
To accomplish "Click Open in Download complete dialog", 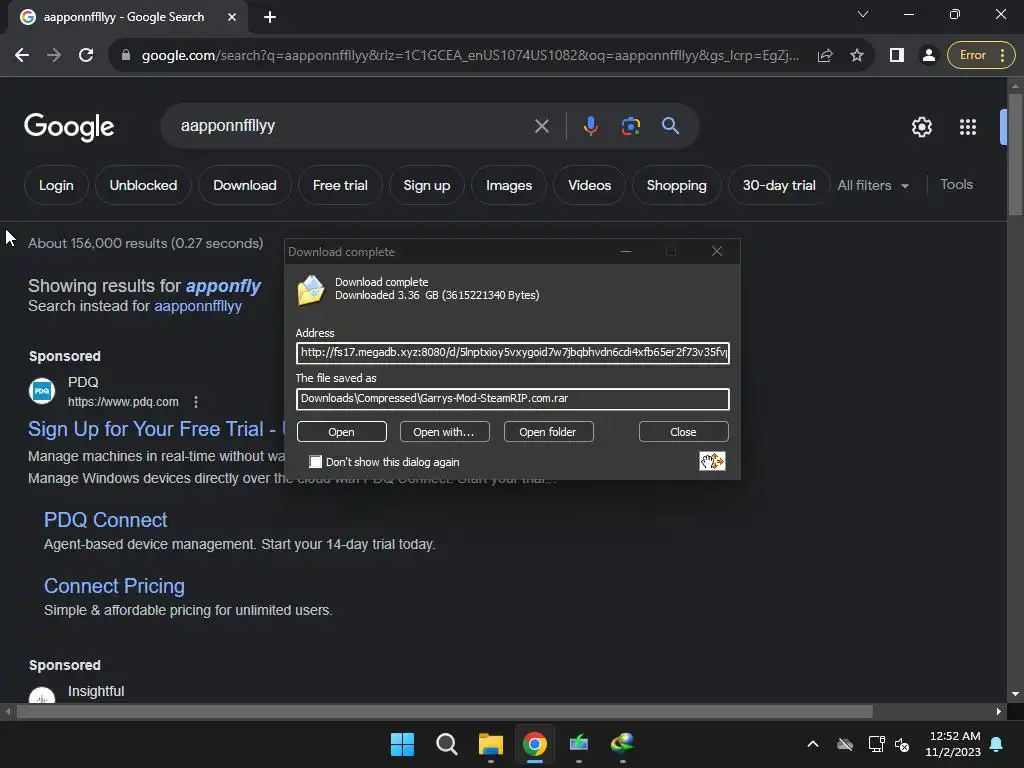I will pos(342,432).
